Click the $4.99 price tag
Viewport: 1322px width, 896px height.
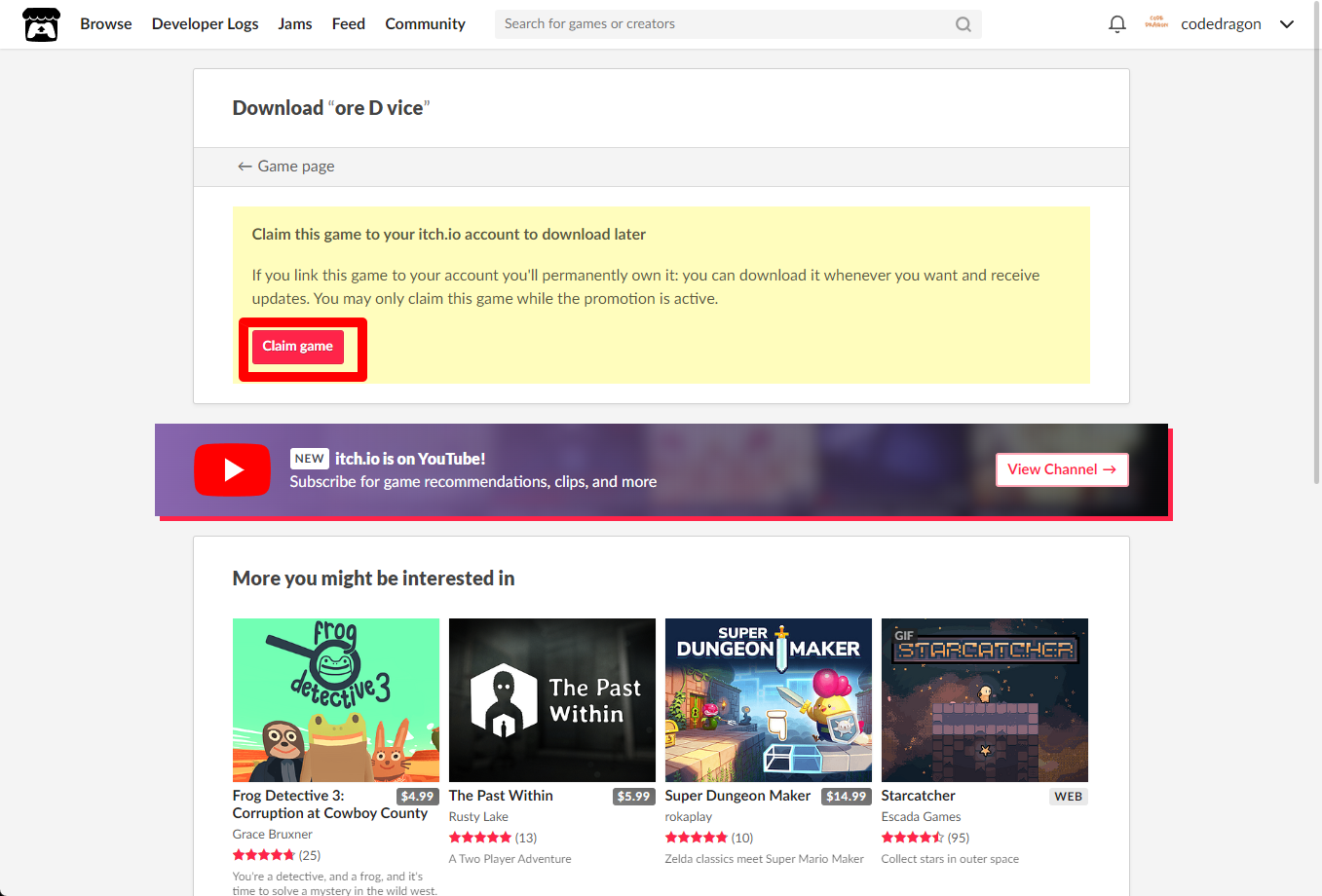[418, 797]
